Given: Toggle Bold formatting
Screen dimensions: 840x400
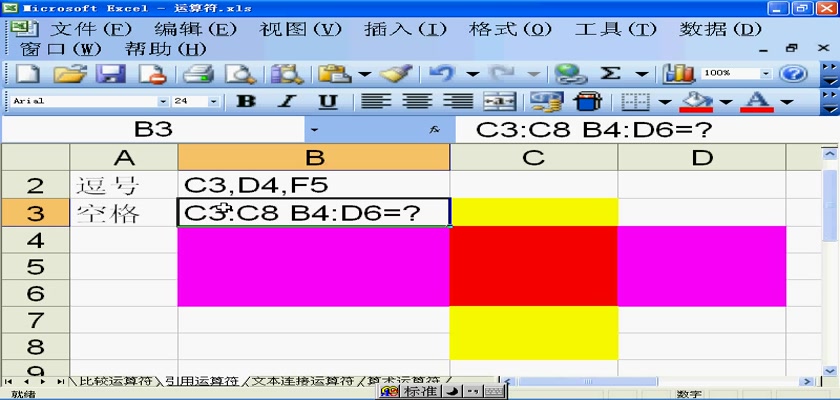Looking at the screenshot, I should click(x=245, y=101).
